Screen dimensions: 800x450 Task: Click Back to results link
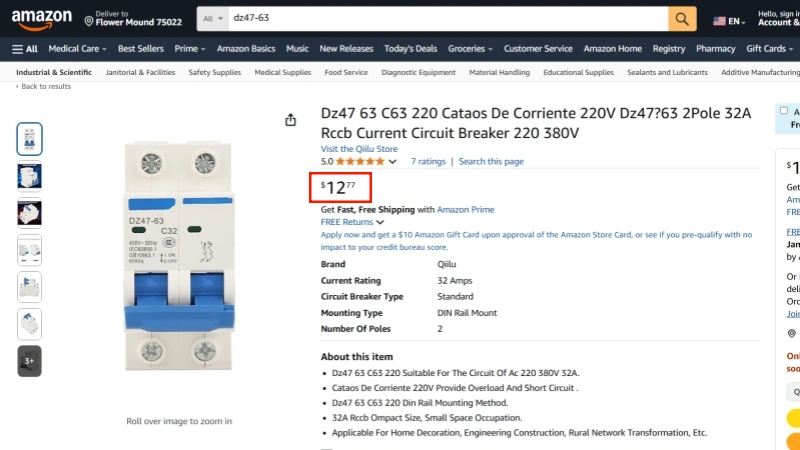[x=45, y=87]
